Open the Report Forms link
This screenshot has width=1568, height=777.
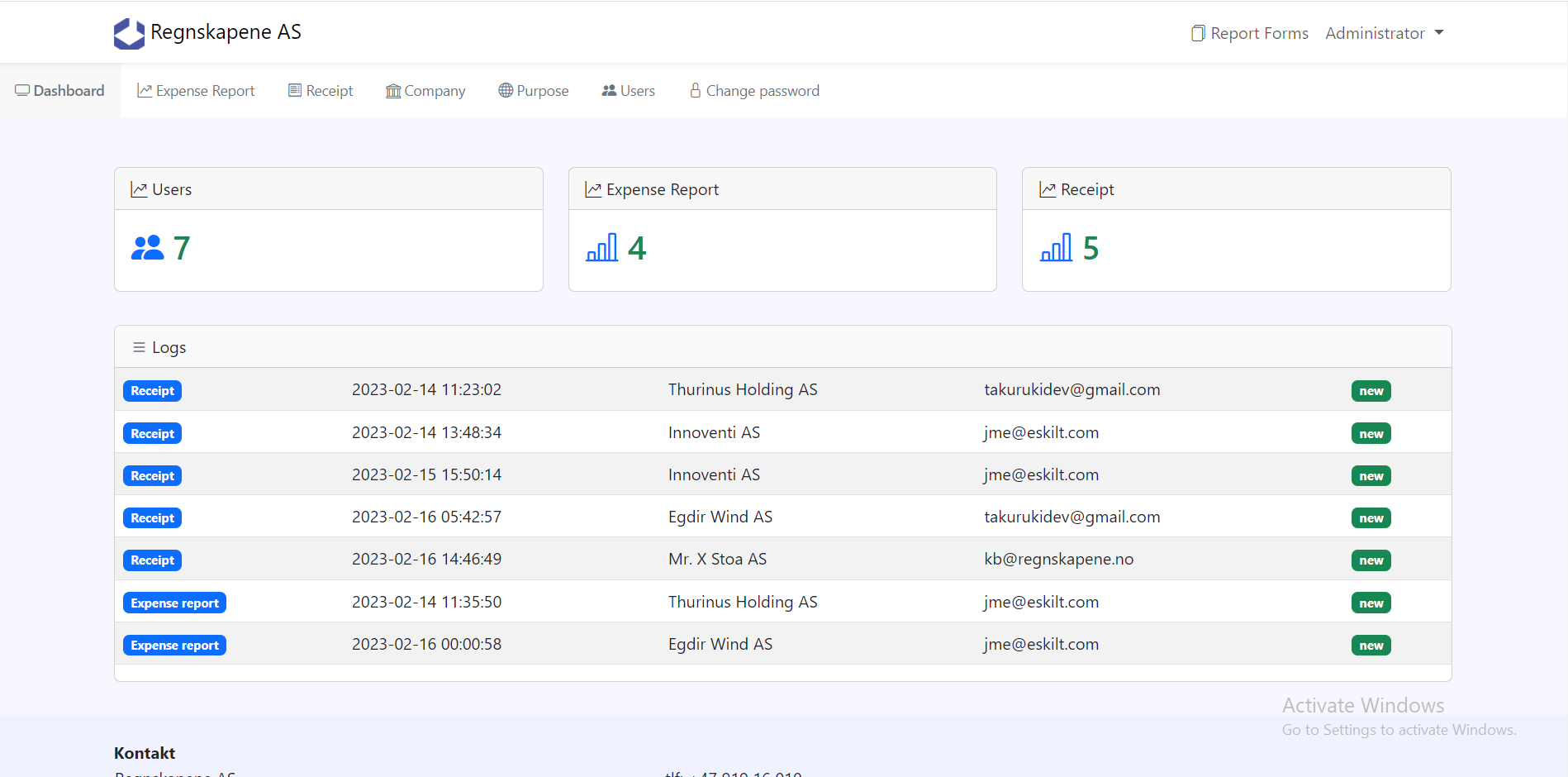click(1259, 33)
